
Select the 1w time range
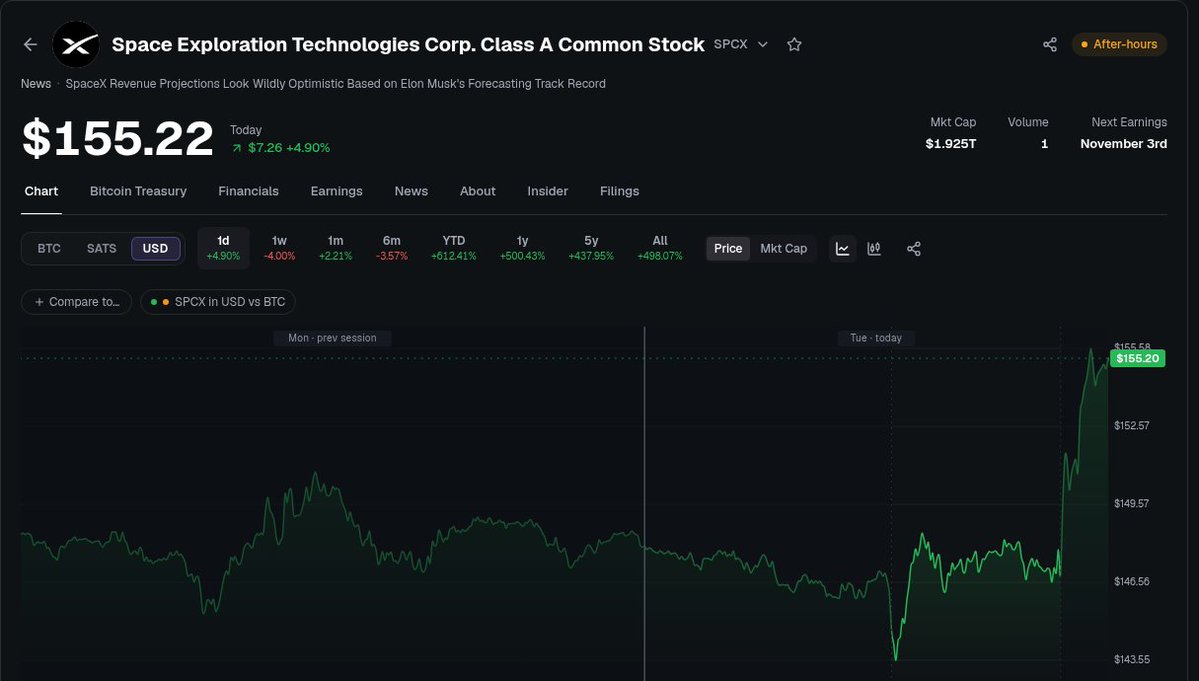pyautogui.click(x=279, y=248)
